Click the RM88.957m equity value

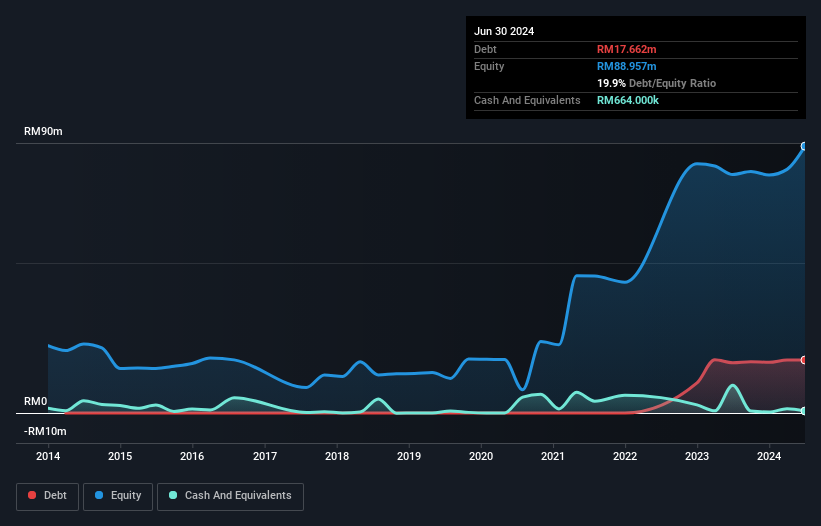click(626, 66)
